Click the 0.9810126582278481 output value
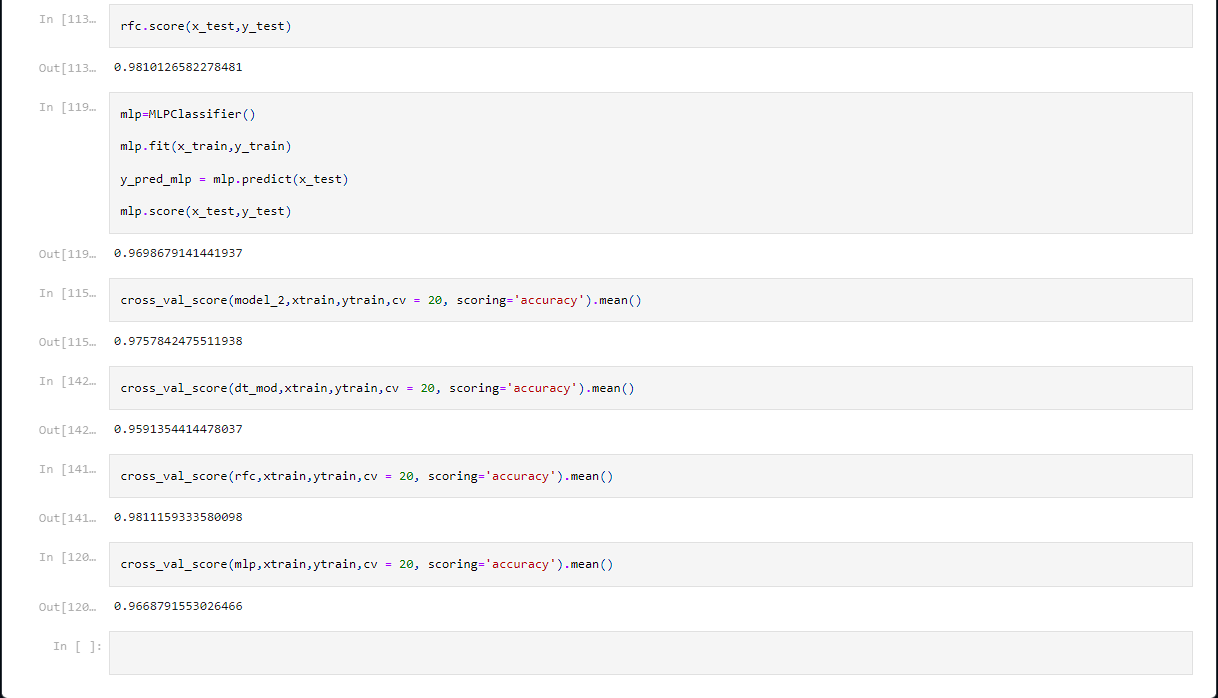This screenshot has height=698, width=1218. click(178, 68)
